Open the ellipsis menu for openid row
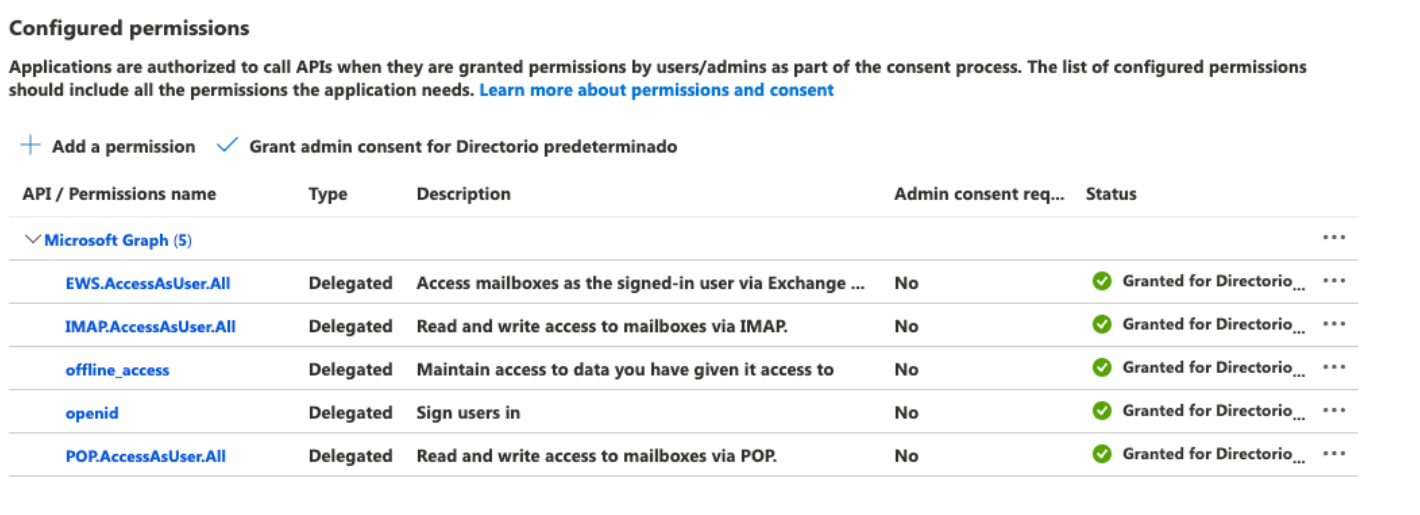The image size is (1420, 515). 1333,411
